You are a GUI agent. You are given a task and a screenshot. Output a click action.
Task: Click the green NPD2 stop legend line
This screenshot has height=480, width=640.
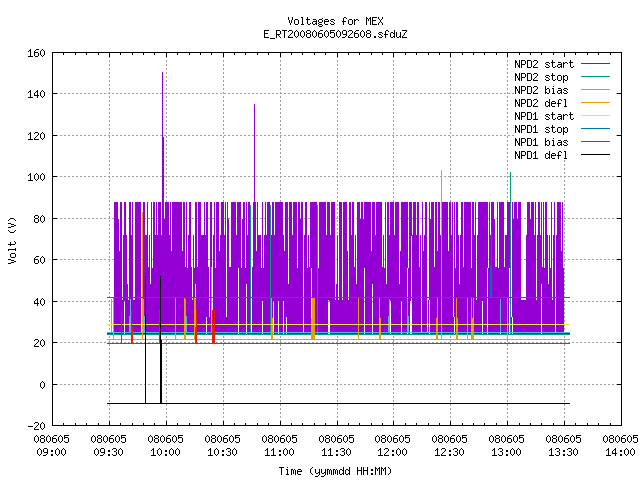pos(595,76)
